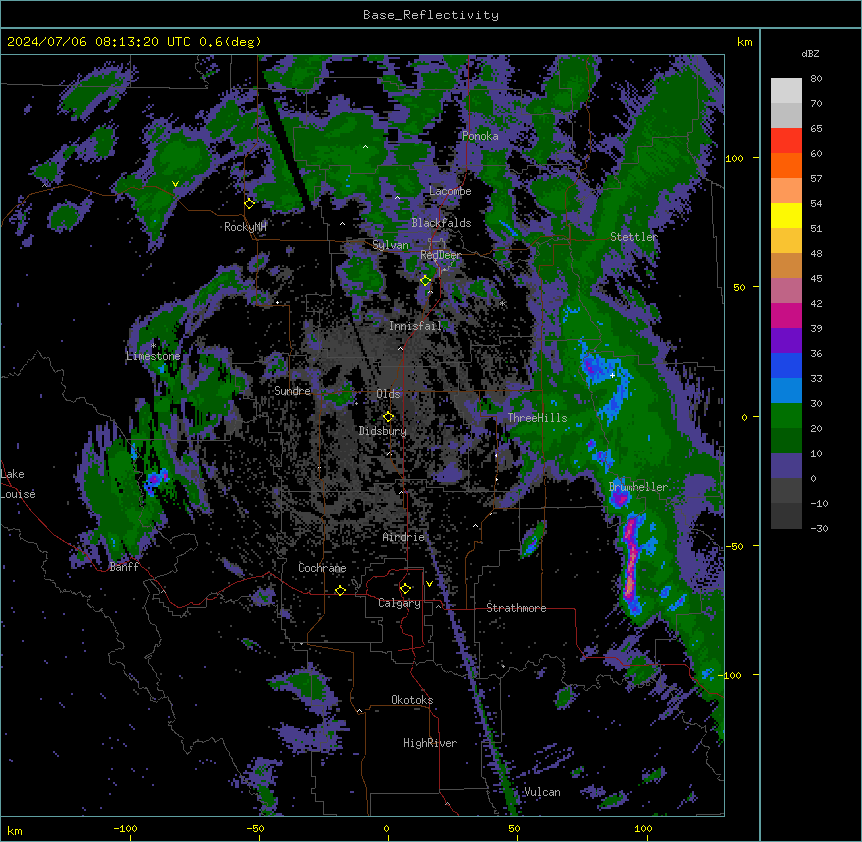Click the Calgary city label
Image resolution: width=862 pixels, height=842 pixels.
tap(399, 603)
